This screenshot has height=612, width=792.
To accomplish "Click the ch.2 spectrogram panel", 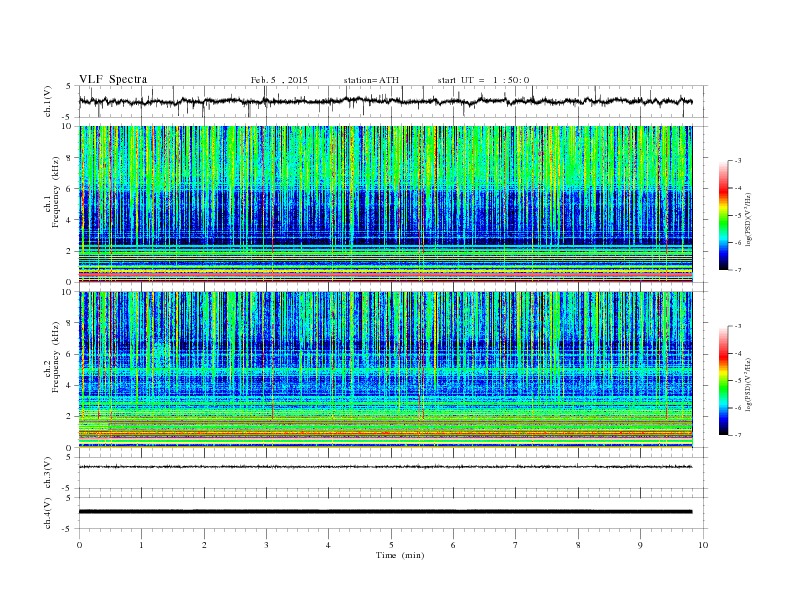I will tap(386, 369).
